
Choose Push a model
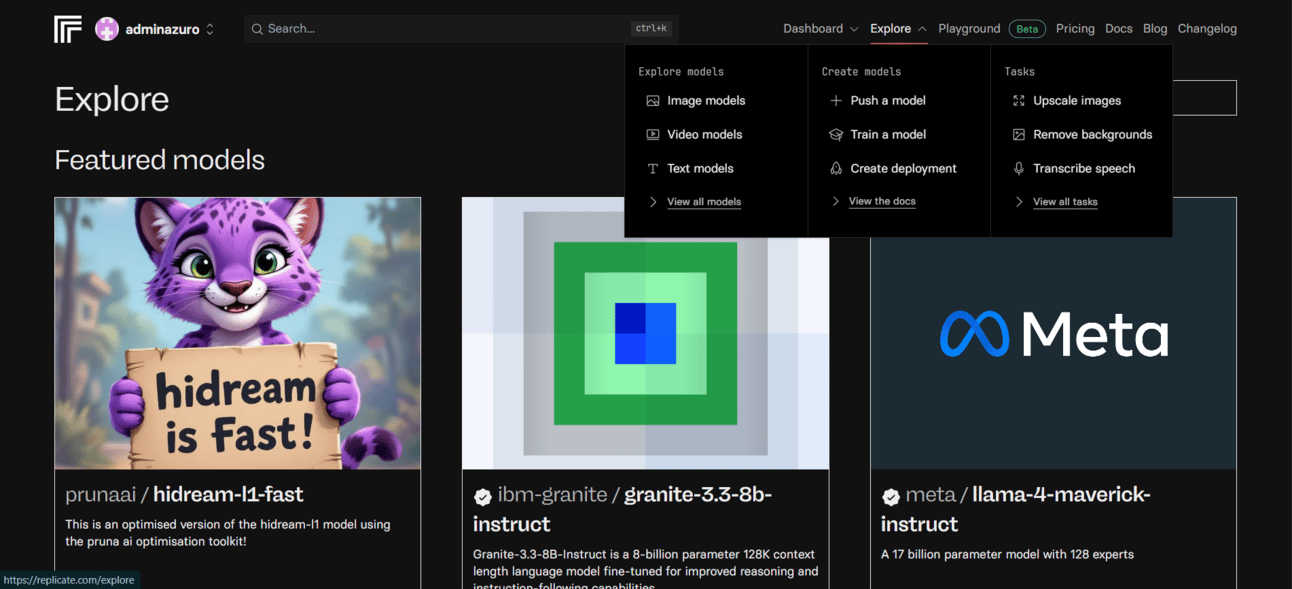pos(888,101)
